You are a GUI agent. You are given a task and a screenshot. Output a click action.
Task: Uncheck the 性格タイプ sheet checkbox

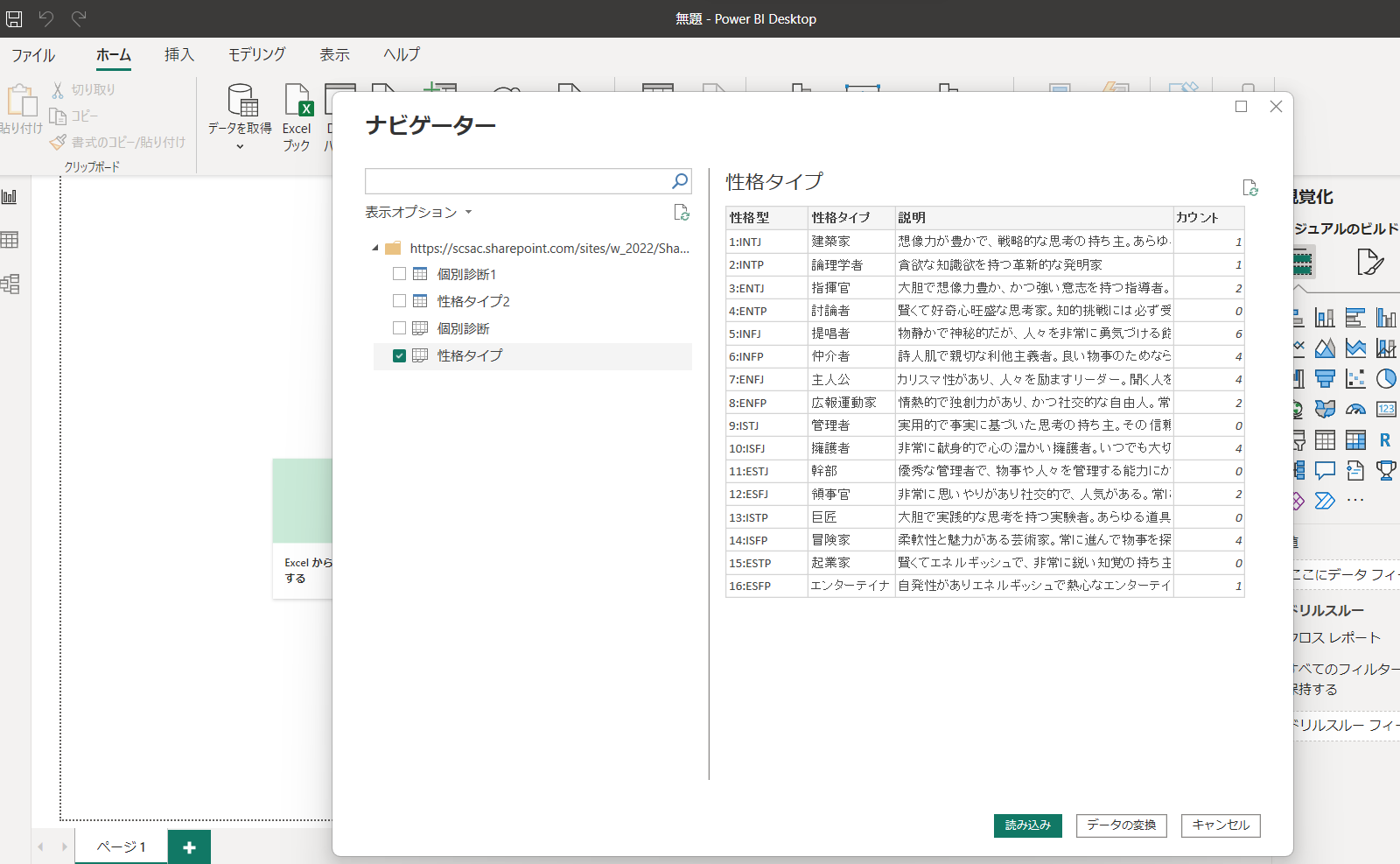click(x=399, y=355)
